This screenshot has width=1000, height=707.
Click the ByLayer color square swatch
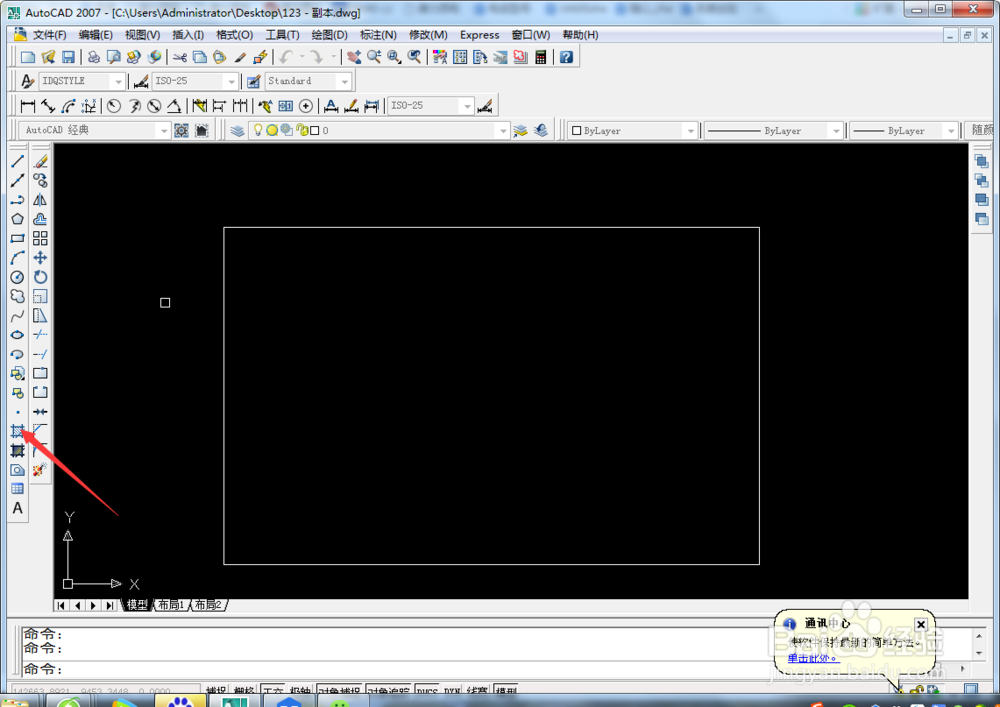point(577,131)
